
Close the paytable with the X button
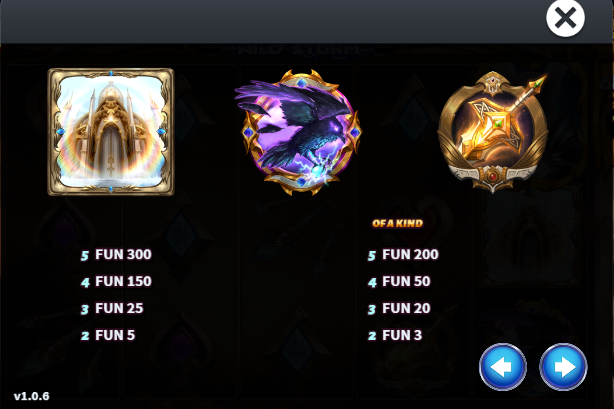click(x=565, y=18)
